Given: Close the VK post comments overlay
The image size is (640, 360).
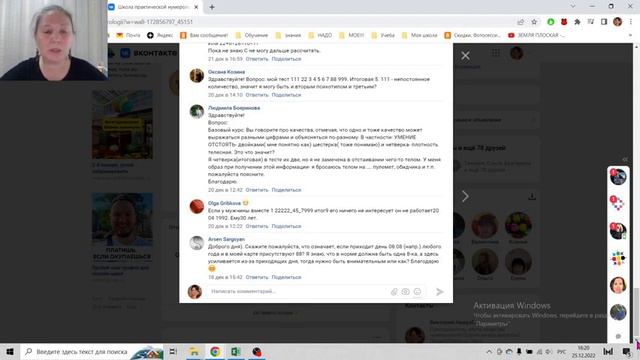Looking at the screenshot, I should pos(465,56).
